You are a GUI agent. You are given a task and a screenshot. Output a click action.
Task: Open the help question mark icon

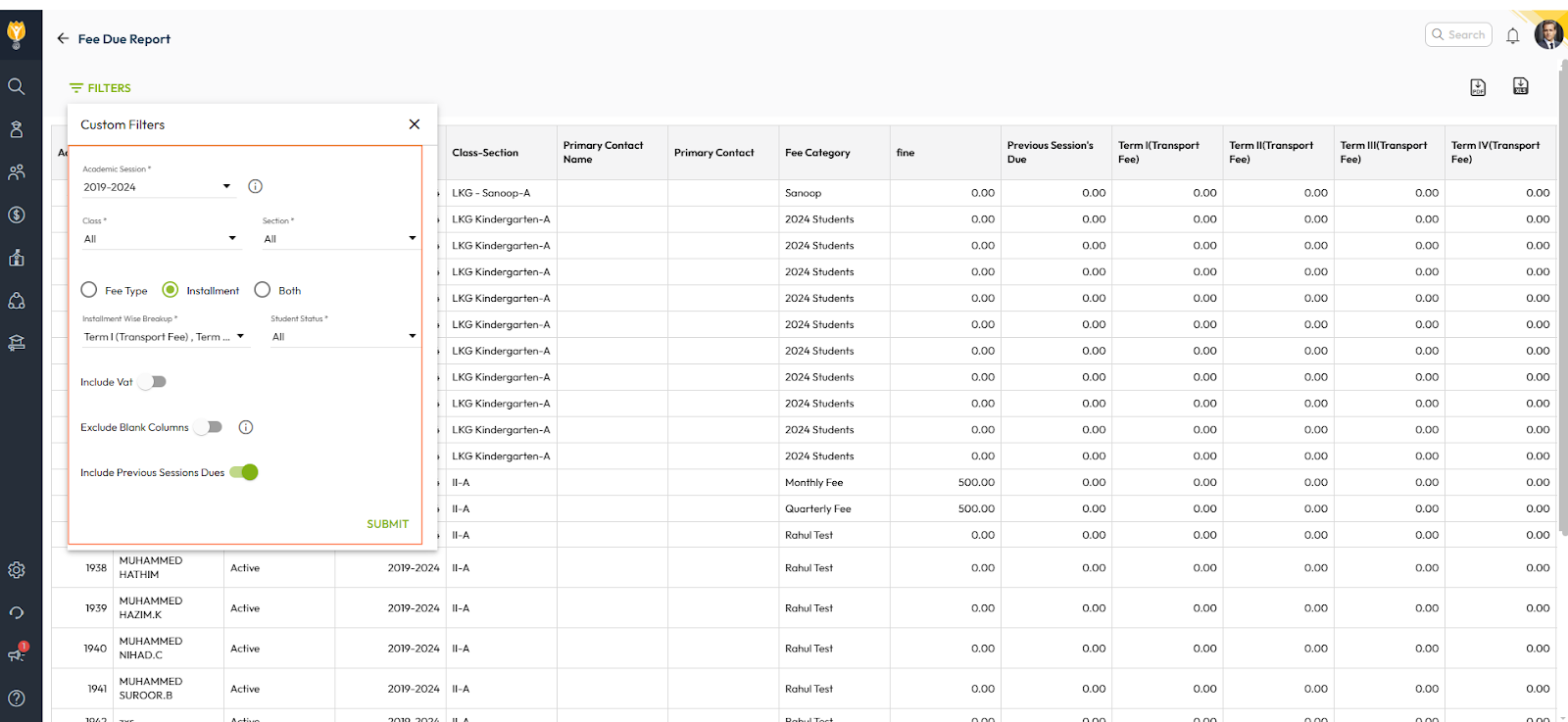(17, 698)
